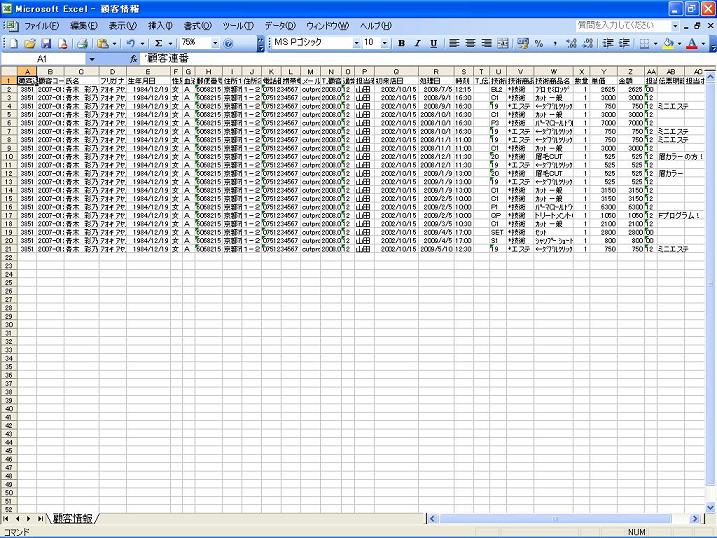Expand the AutoSum function dropdown arrow
Image resolution: width=717 pixels, height=538 pixels.
click(170, 44)
